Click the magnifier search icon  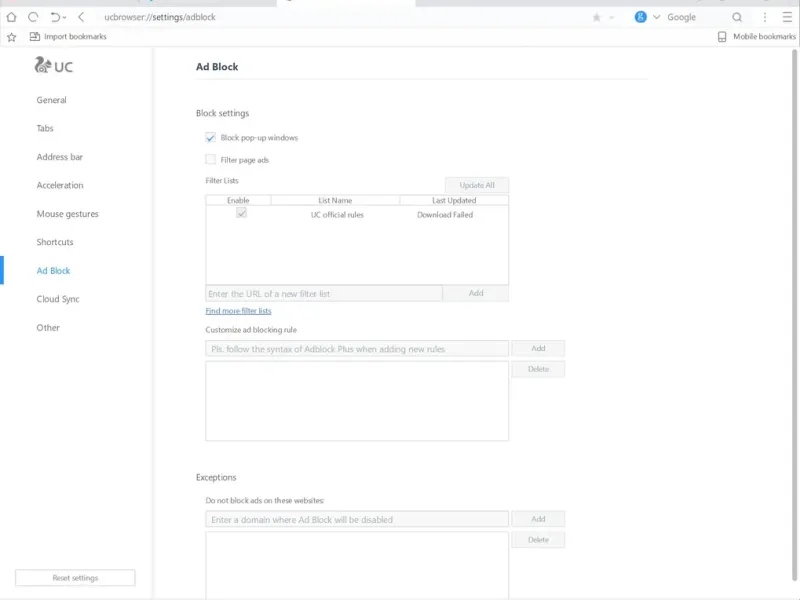737,17
